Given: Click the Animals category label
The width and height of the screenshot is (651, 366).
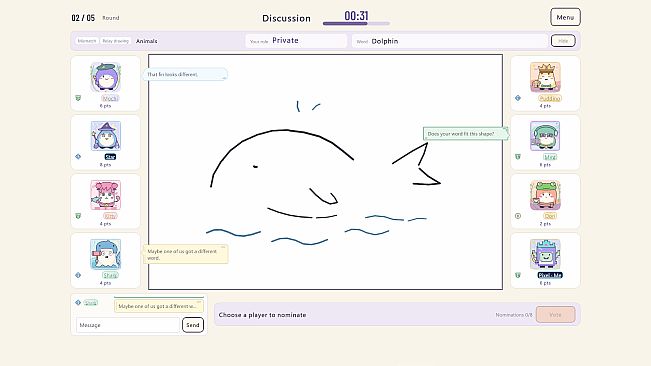Looking at the screenshot, I should (x=147, y=41).
